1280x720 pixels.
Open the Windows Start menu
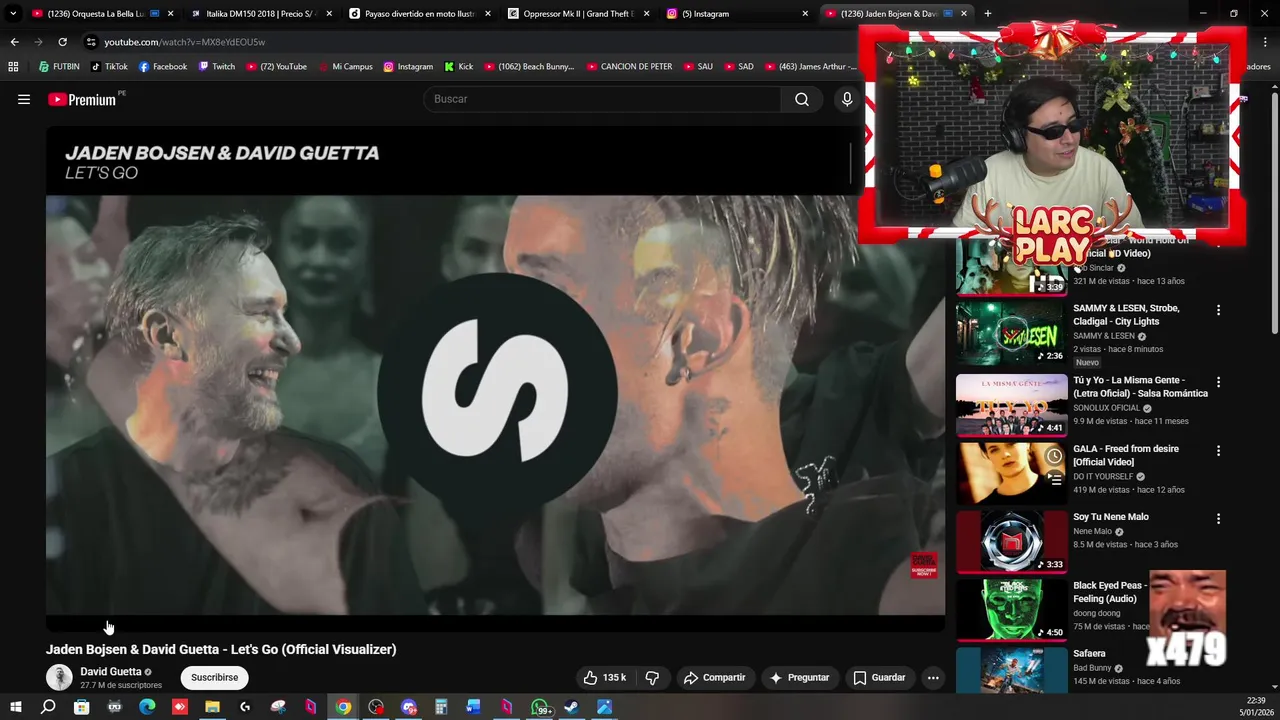pos(15,707)
